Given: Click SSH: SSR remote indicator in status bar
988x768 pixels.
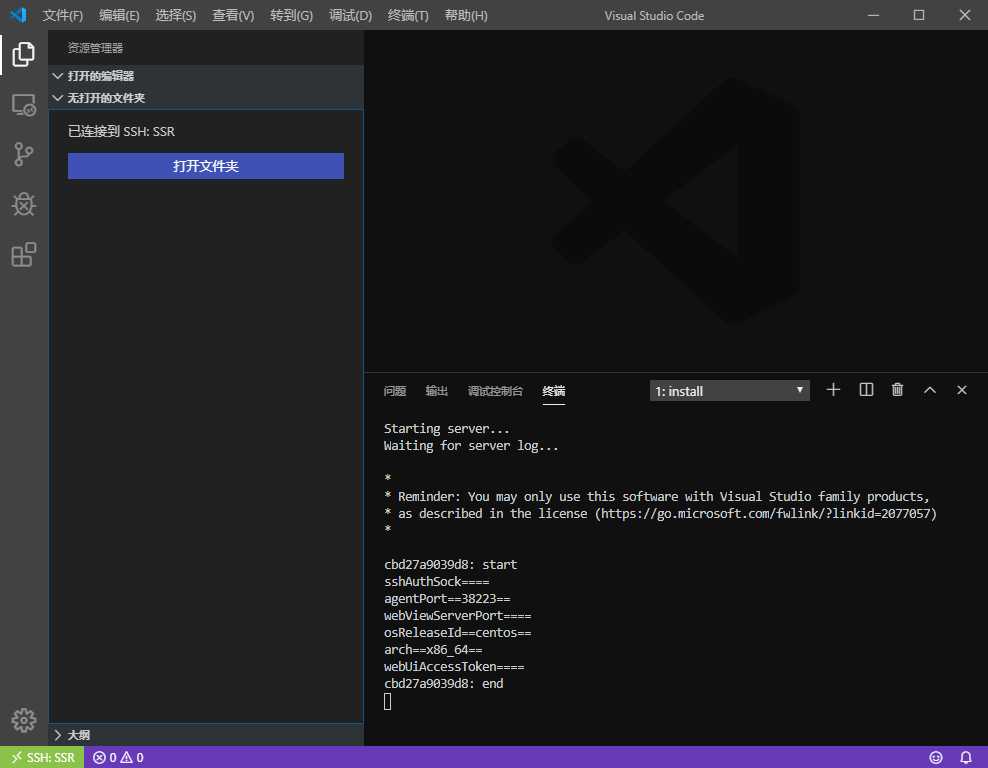Looking at the screenshot, I should [42, 757].
